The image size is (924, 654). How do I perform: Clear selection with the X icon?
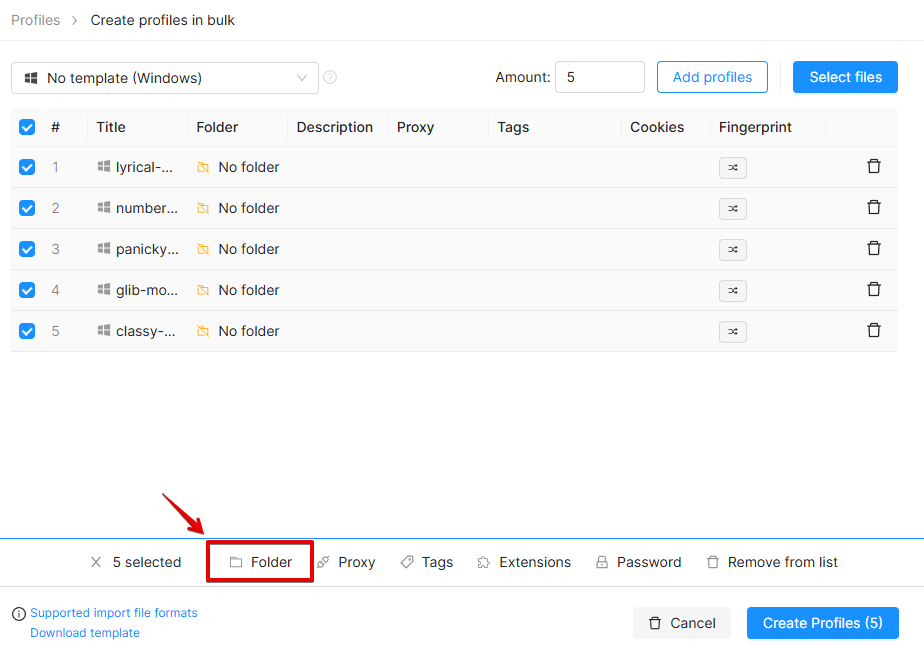96,562
